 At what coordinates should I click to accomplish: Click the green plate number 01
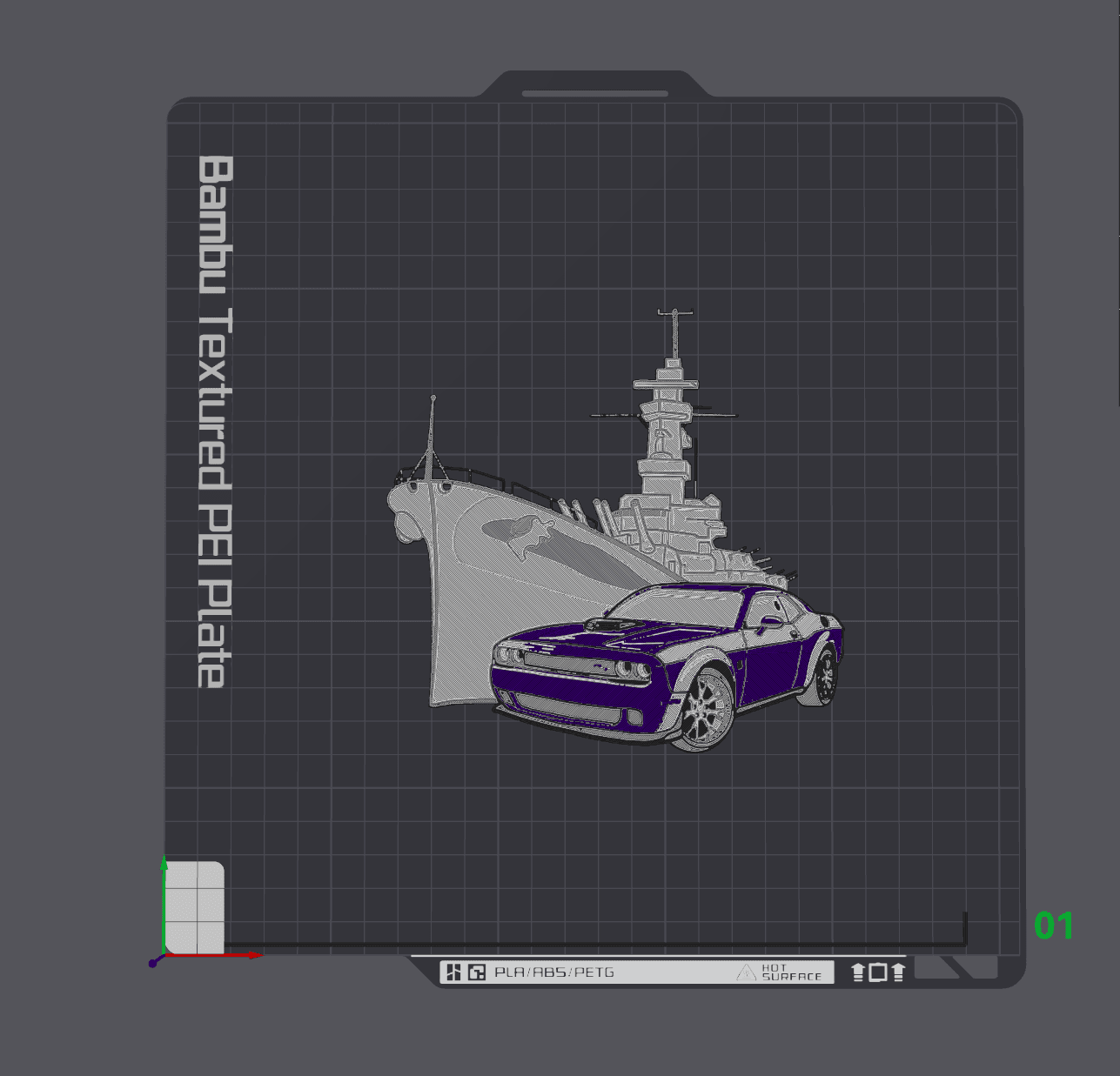pyautogui.click(x=1054, y=926)
